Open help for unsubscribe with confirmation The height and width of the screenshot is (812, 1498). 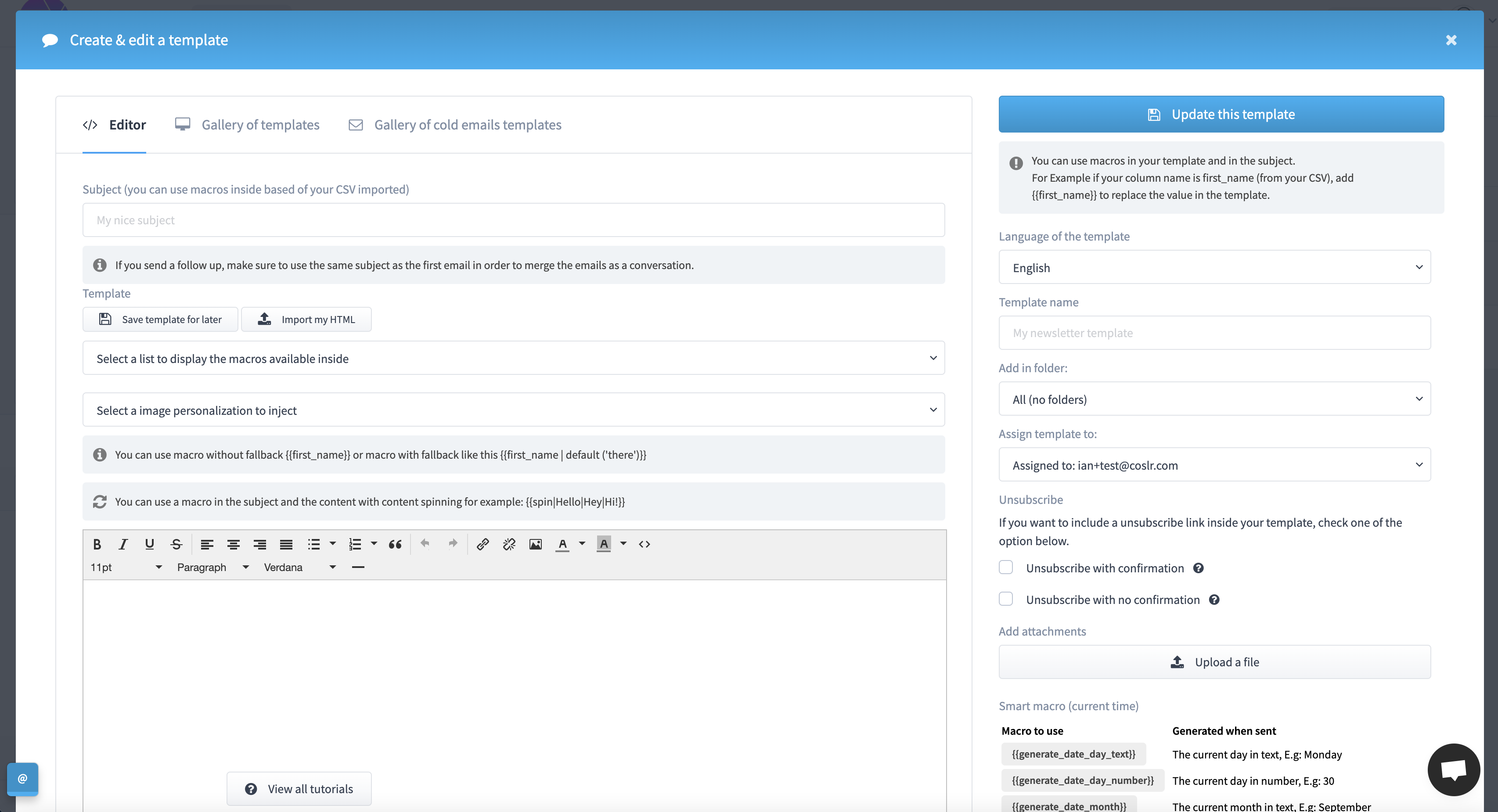point(1198,568)
